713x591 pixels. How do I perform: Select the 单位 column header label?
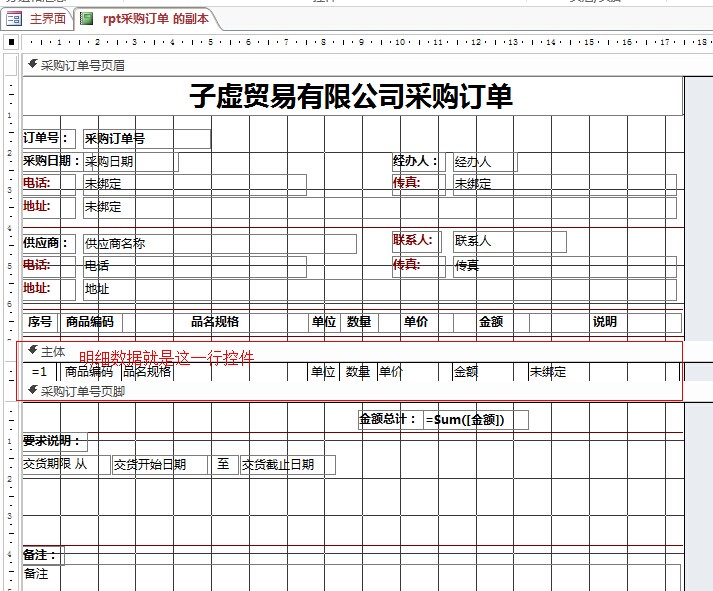pyautogui.click(x=324, y=322)
